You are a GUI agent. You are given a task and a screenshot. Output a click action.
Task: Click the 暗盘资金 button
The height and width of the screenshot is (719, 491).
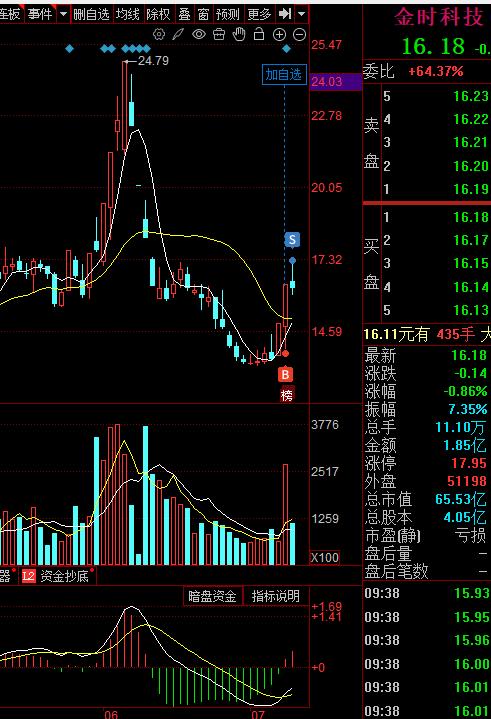coord(212,596)
